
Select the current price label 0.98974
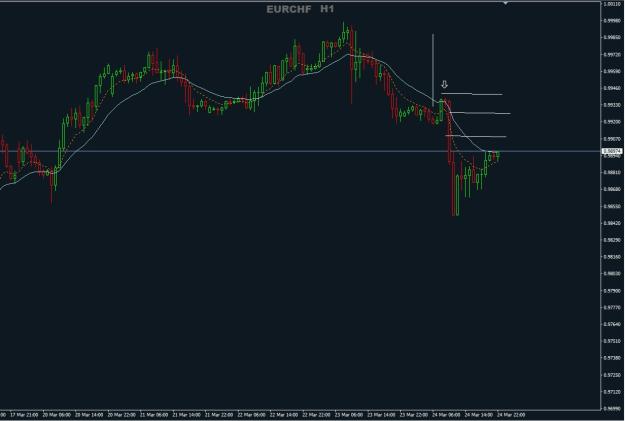click(x=612, y=151)
